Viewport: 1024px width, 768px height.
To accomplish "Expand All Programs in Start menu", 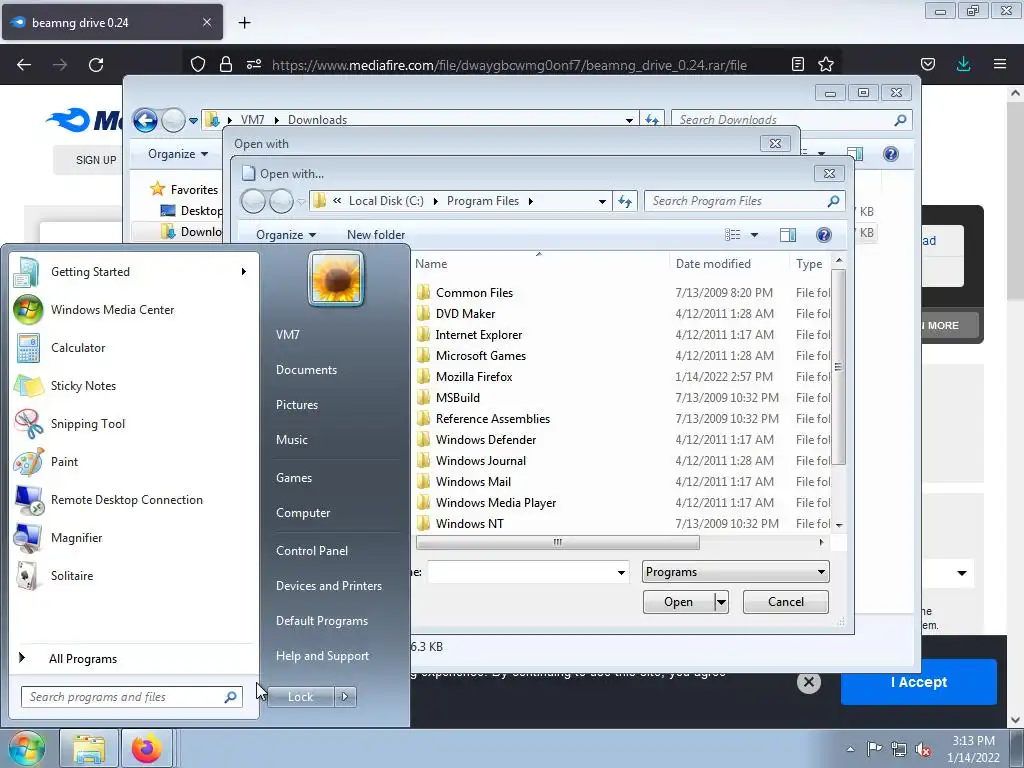I will click(83, 658).
